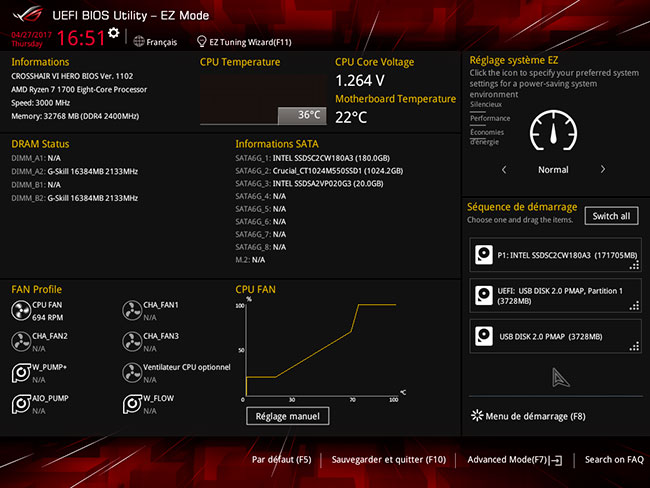Select the CHA_FAN1 fan icon
The height and width of the screenshot is (488, 650).
pos(131,311)
